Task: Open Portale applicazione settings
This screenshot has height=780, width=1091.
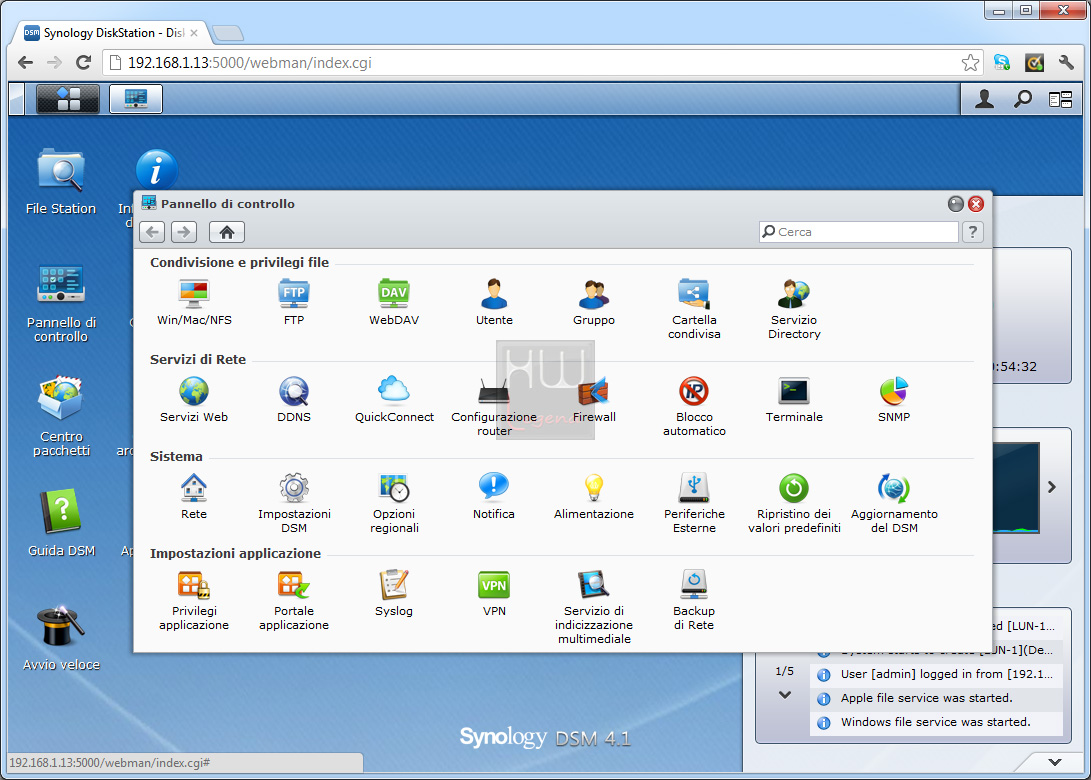Action: (294, 601)
